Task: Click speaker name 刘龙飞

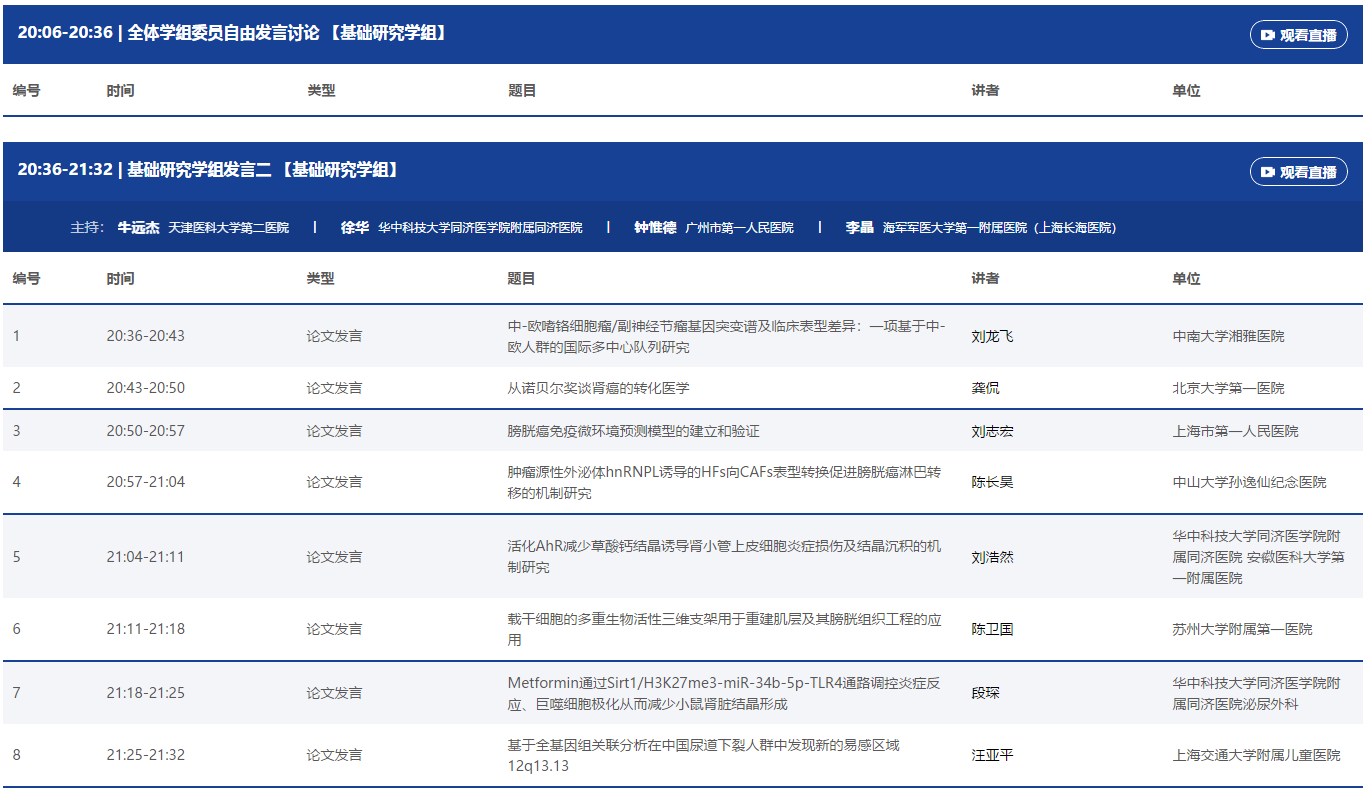Action: pyautogui.click(x=992, y=336)
